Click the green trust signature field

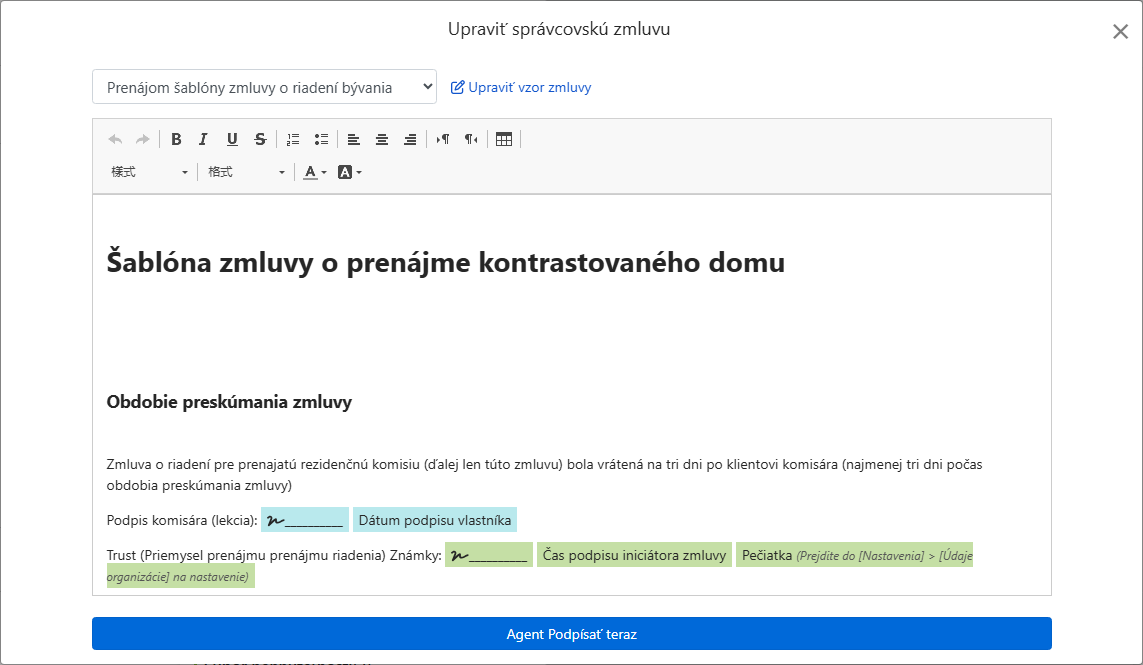click(489, 555)
